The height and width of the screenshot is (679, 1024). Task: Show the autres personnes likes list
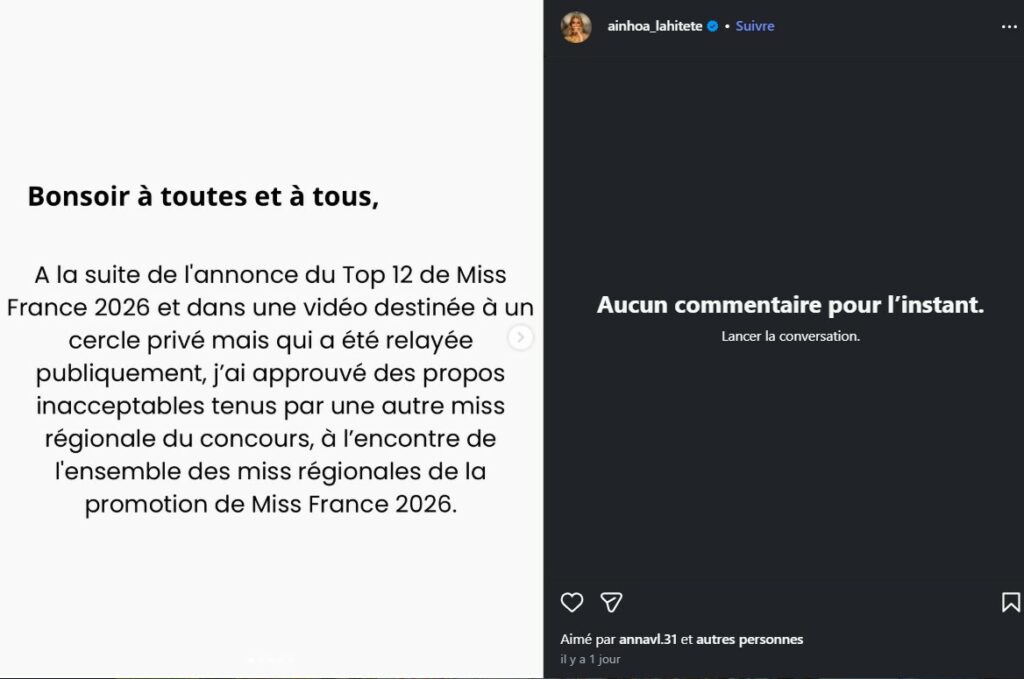click(749, 639)
